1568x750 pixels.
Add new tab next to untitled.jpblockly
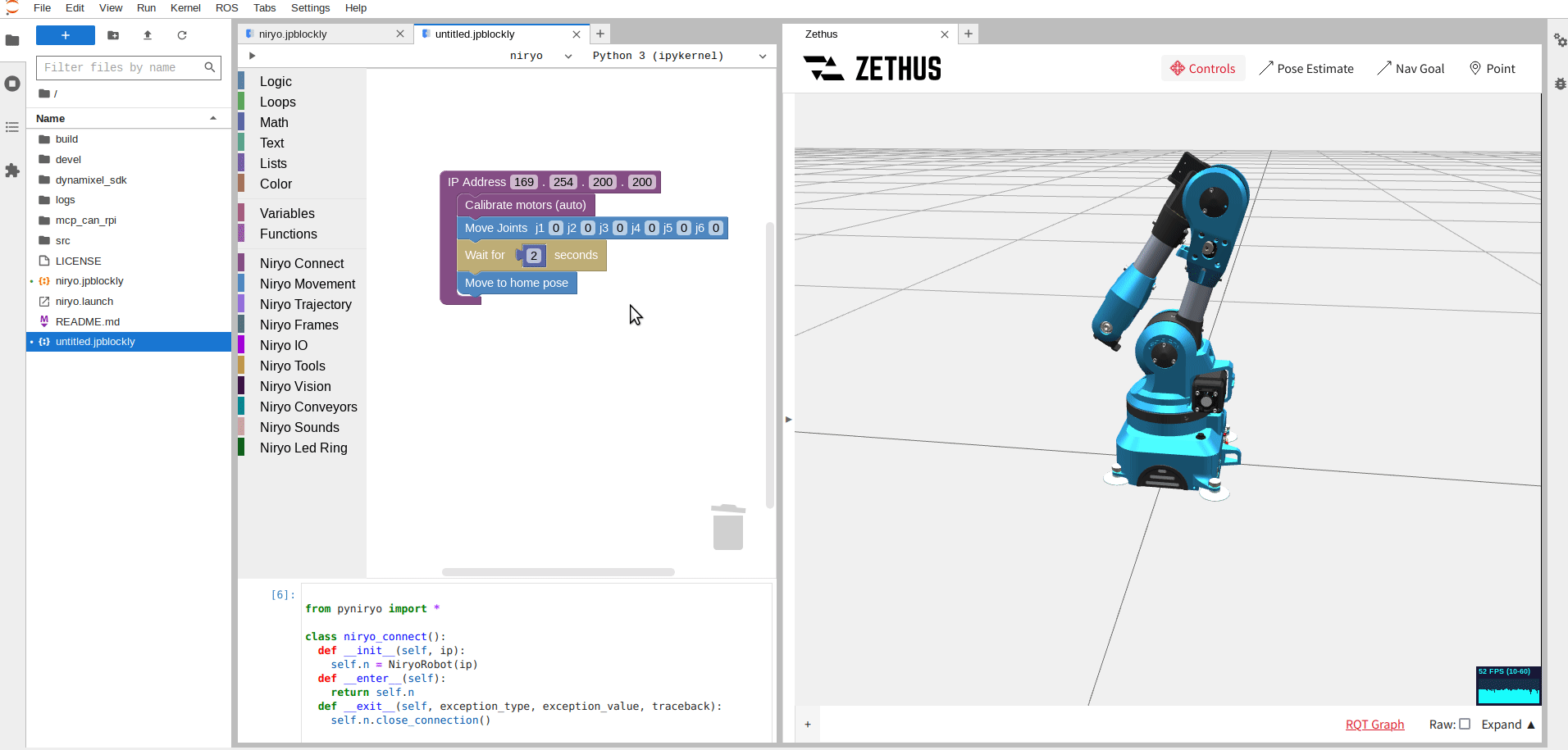point(600,34)
